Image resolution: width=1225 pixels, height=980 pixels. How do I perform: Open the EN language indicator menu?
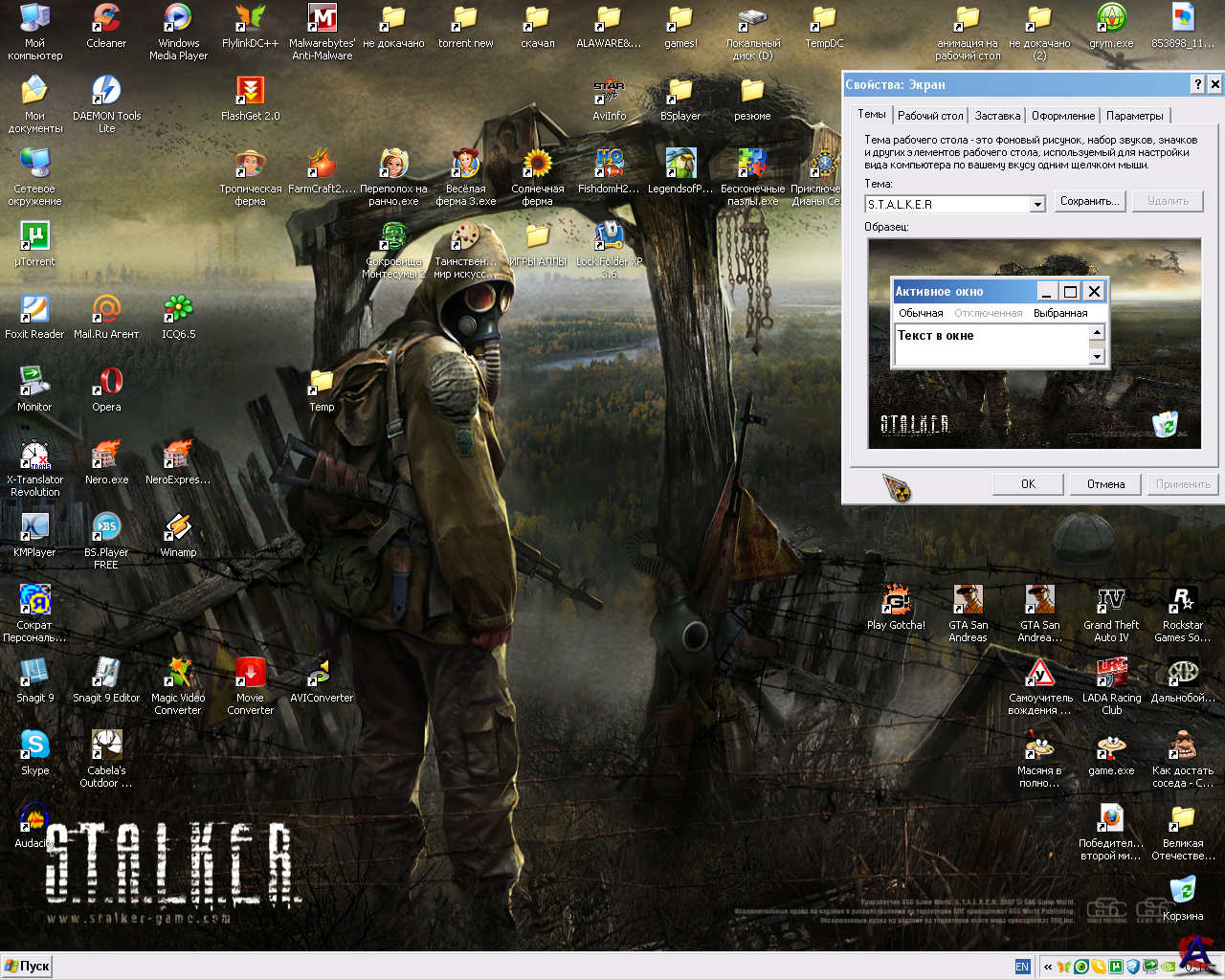(x=1022, y=967)
